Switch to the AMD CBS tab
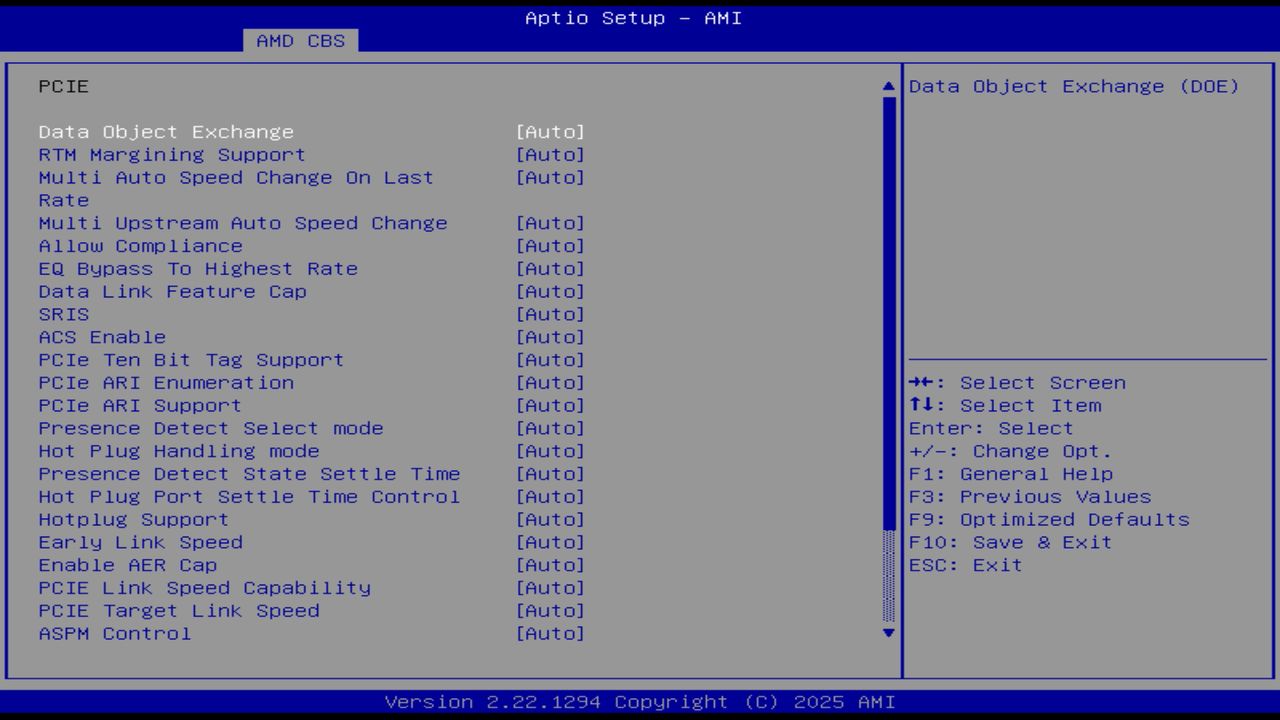Screen dimensions: 1280x720 [x=298, y=41]
